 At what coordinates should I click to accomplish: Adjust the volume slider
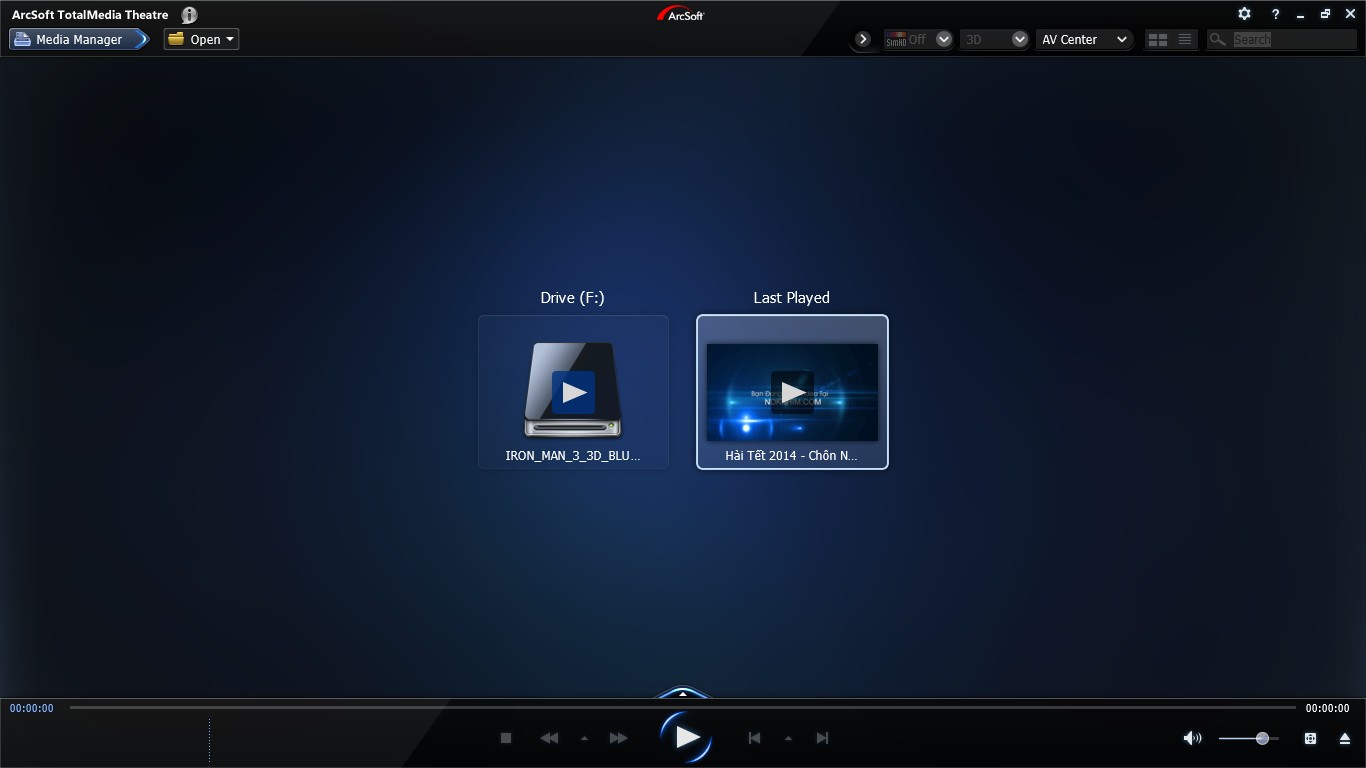point(1248,738)
